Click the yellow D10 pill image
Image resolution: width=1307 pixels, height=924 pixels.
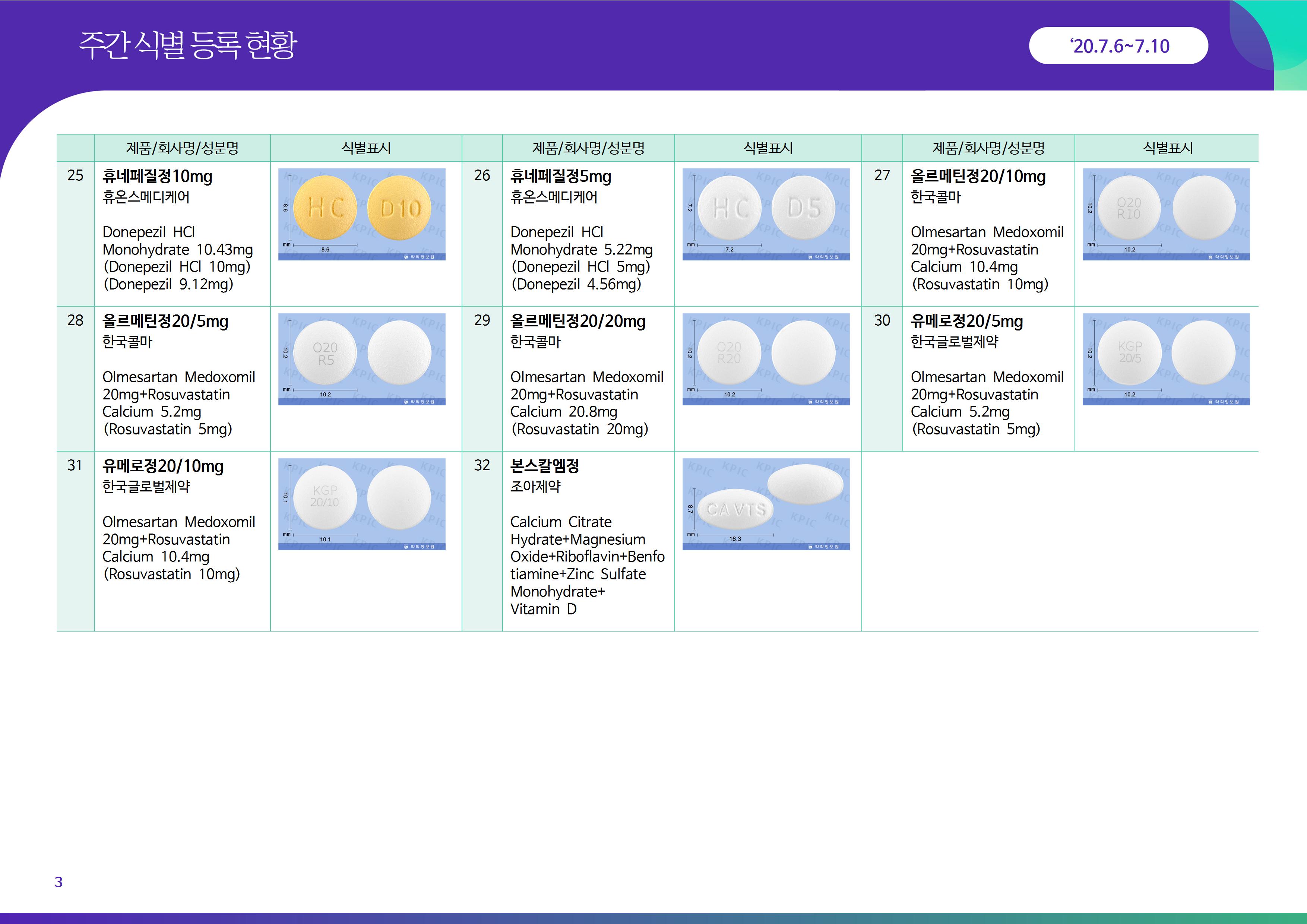click(x=400, y=208)
